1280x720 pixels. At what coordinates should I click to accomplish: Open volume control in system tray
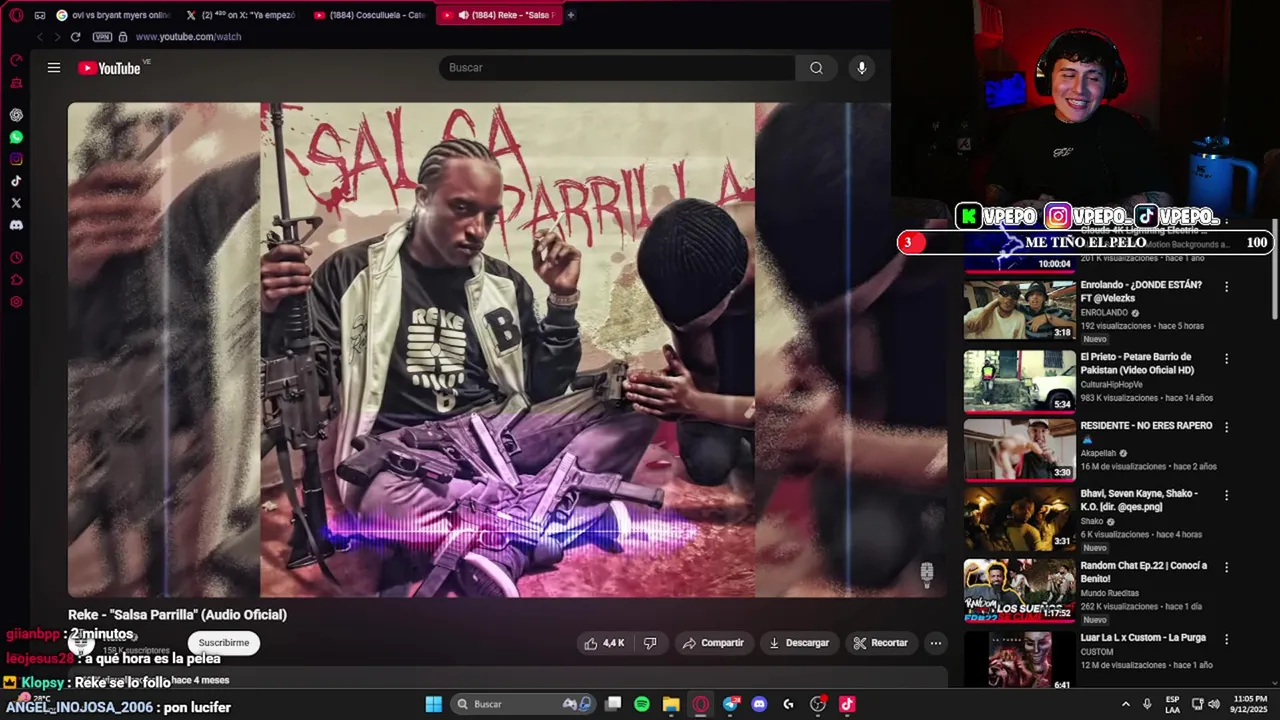pos(1214,704)
